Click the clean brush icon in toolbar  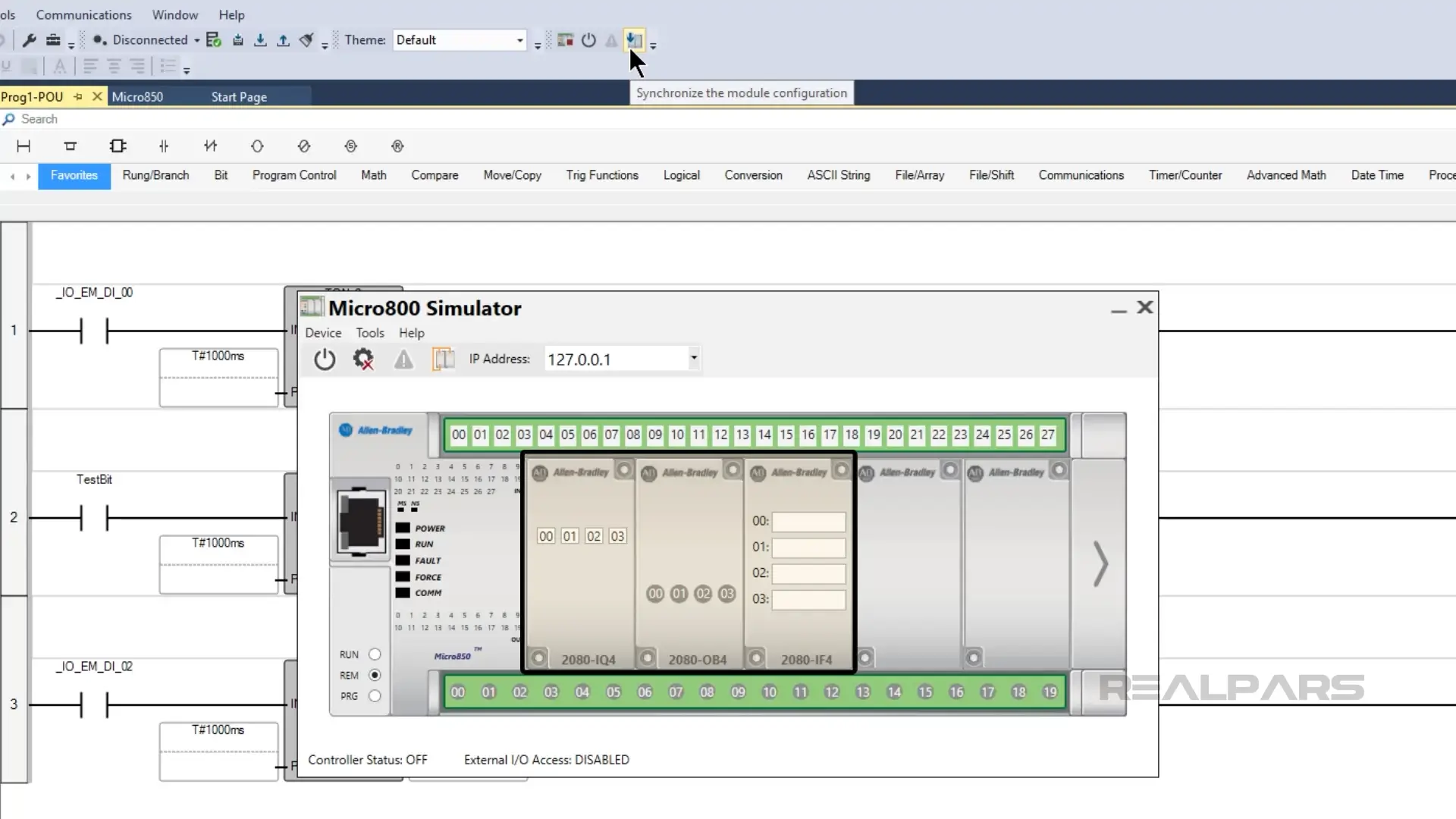[306, 40]
